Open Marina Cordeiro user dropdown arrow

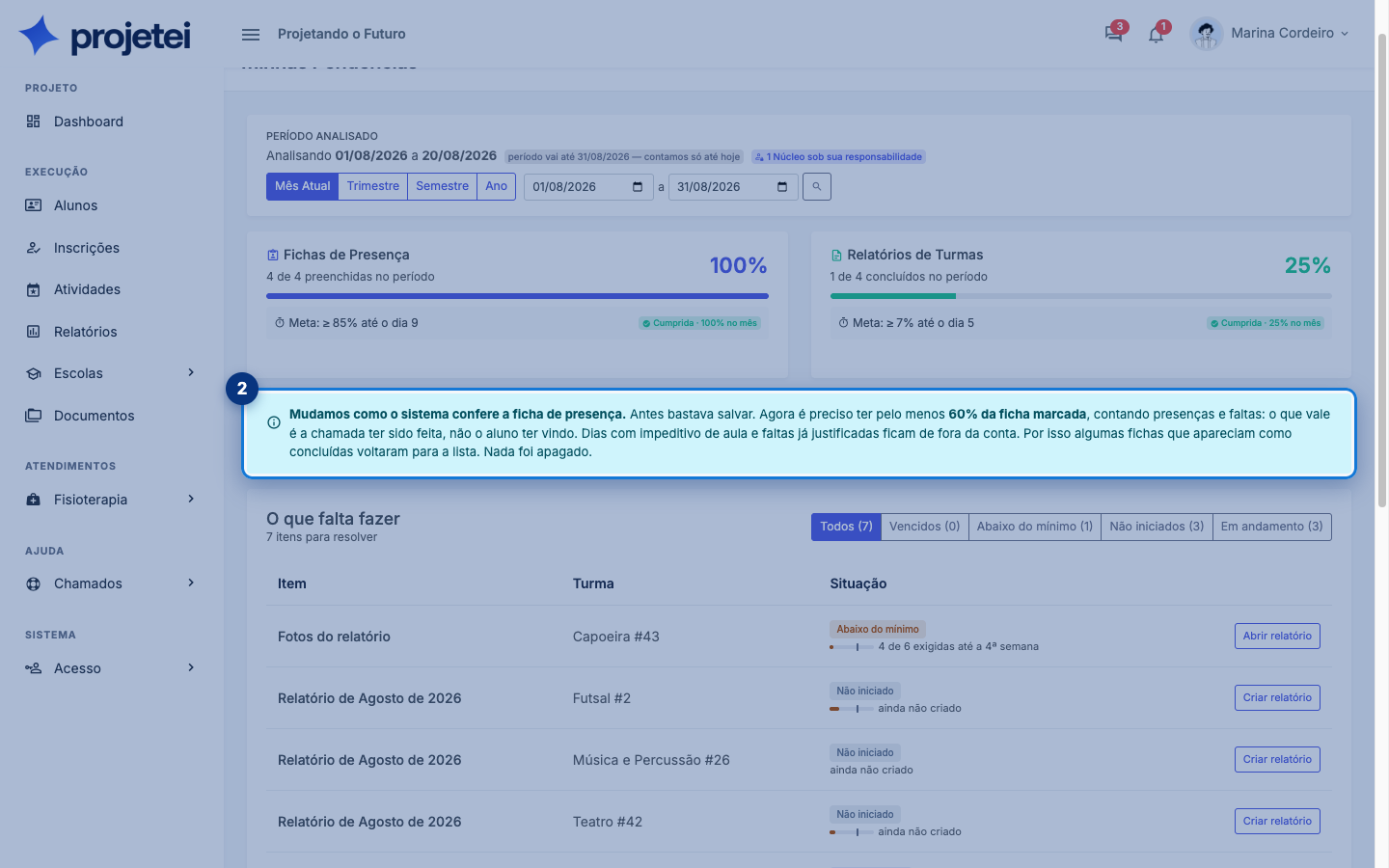point(1345,34)
